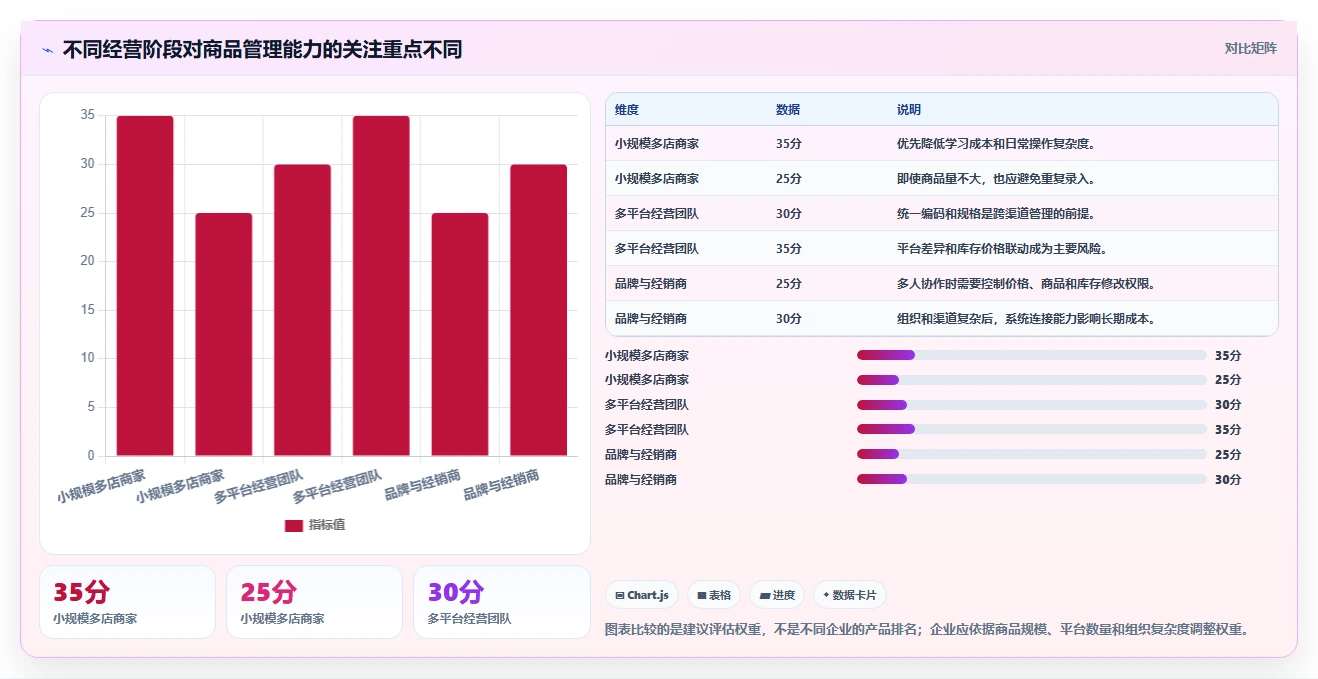Select the 多平台经营团队 30分 progress bar
This screenshot has width=1318, height=679.
point(1032,405)
